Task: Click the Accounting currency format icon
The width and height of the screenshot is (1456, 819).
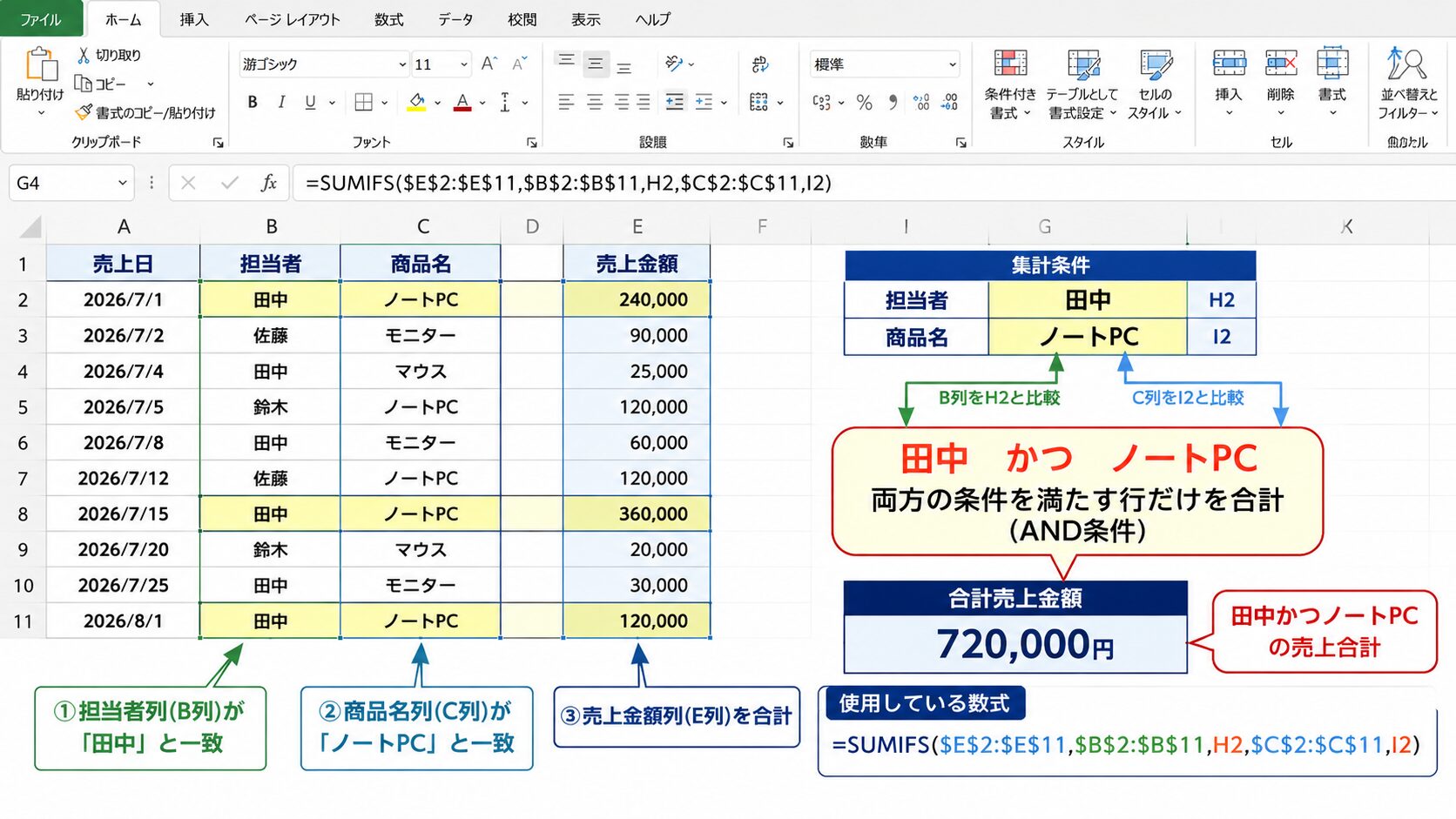Action: click(821, 102)
